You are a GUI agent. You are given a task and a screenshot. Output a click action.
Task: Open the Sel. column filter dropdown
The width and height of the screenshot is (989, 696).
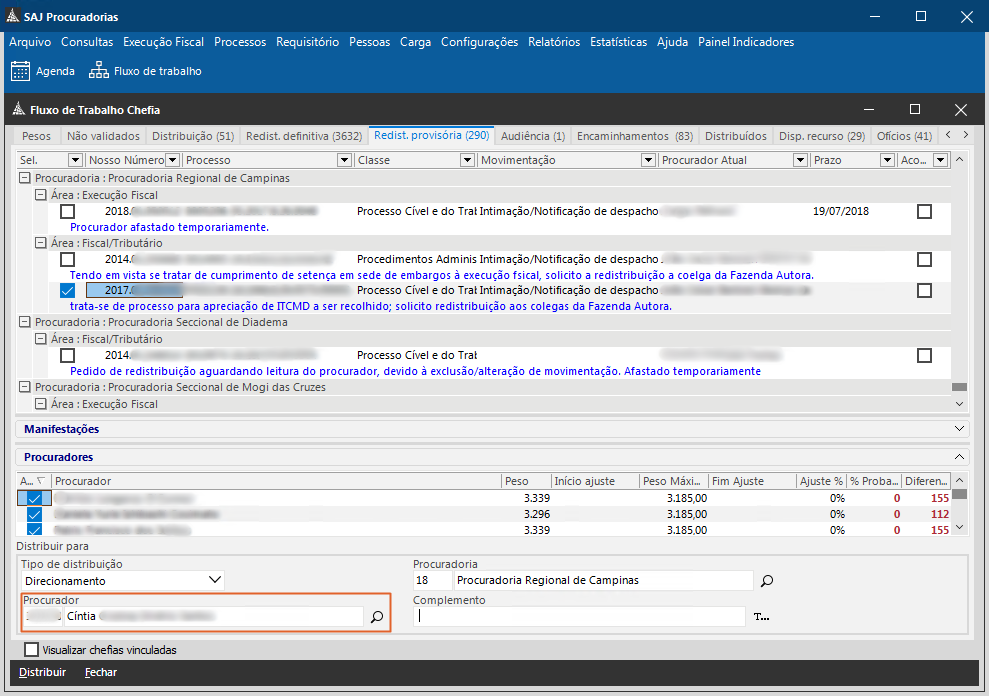(x=75, y=160)
